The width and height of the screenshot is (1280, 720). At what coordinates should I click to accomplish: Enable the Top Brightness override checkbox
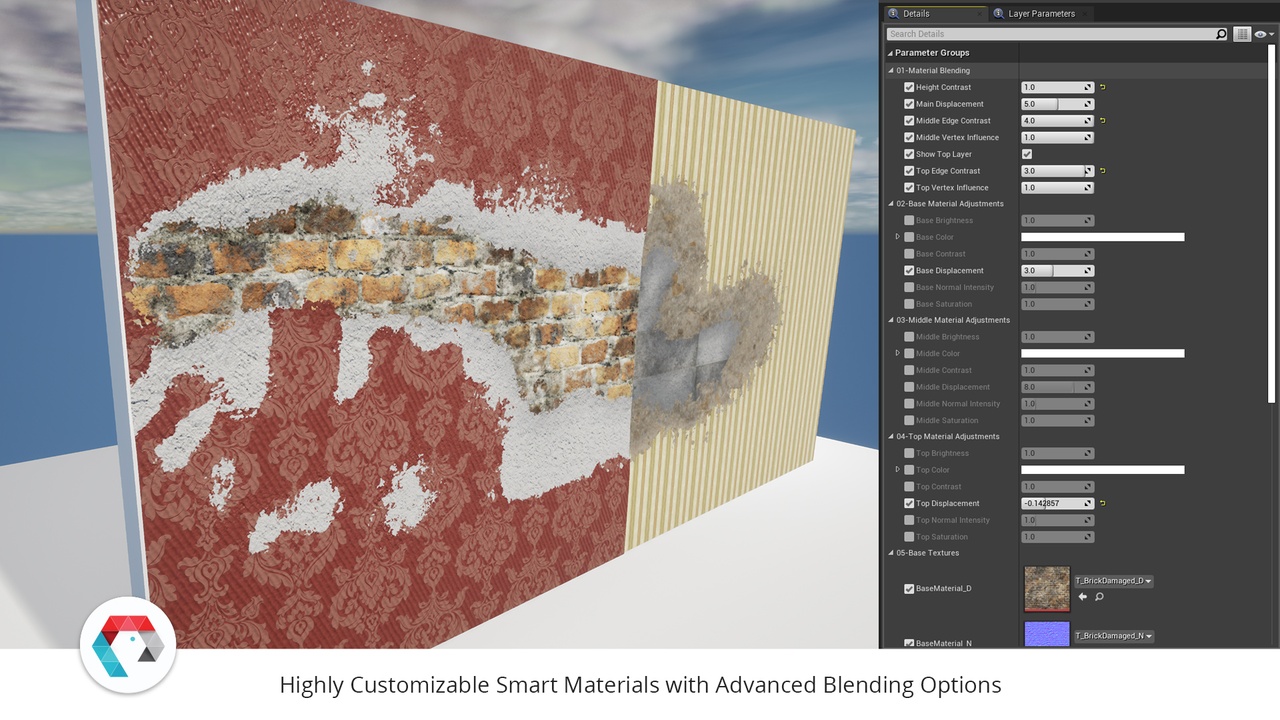pyautogui.click(x=909, y=453)
